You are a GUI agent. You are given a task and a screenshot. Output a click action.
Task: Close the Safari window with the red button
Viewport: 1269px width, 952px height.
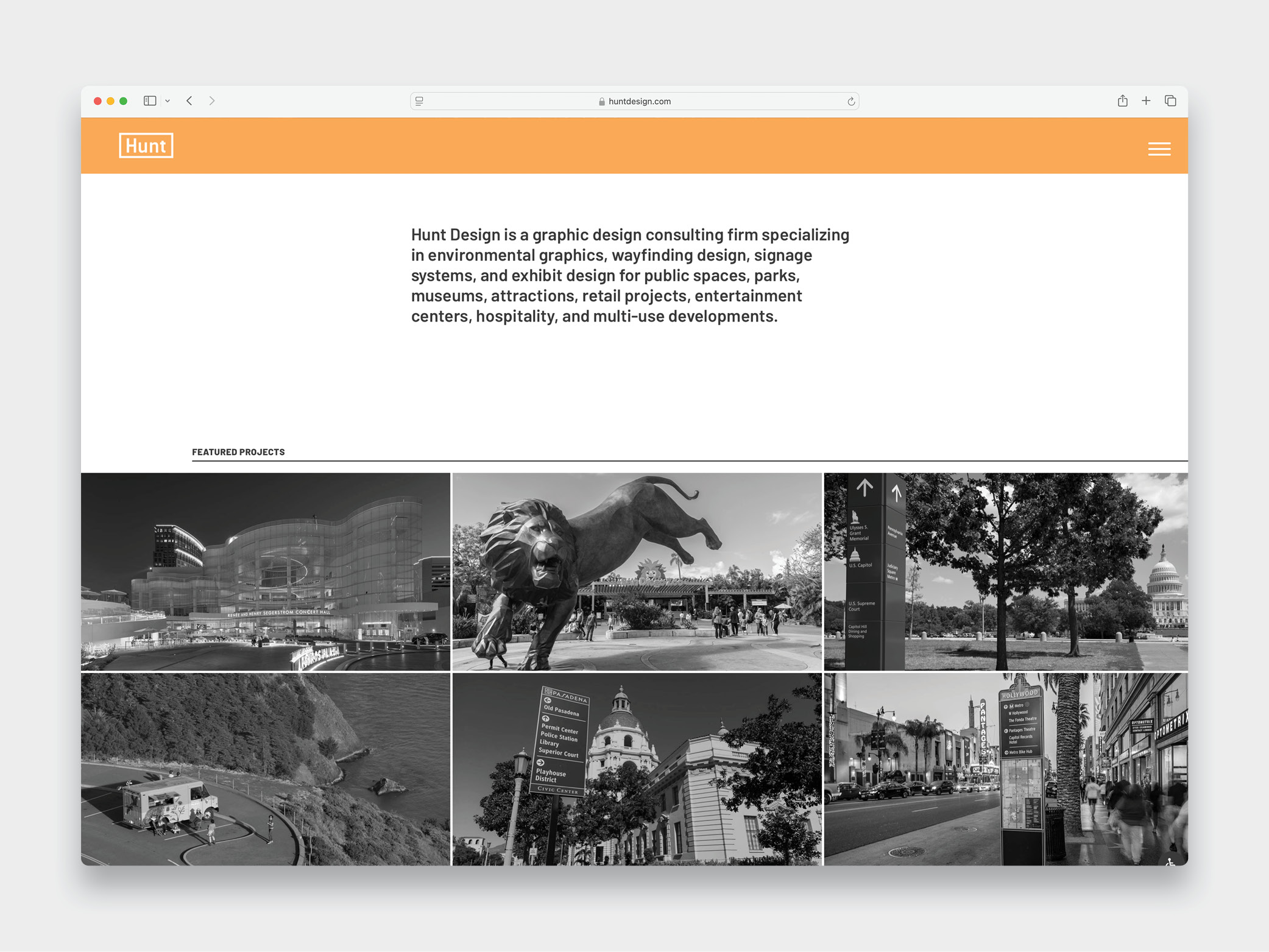click(x=97, y=101)
